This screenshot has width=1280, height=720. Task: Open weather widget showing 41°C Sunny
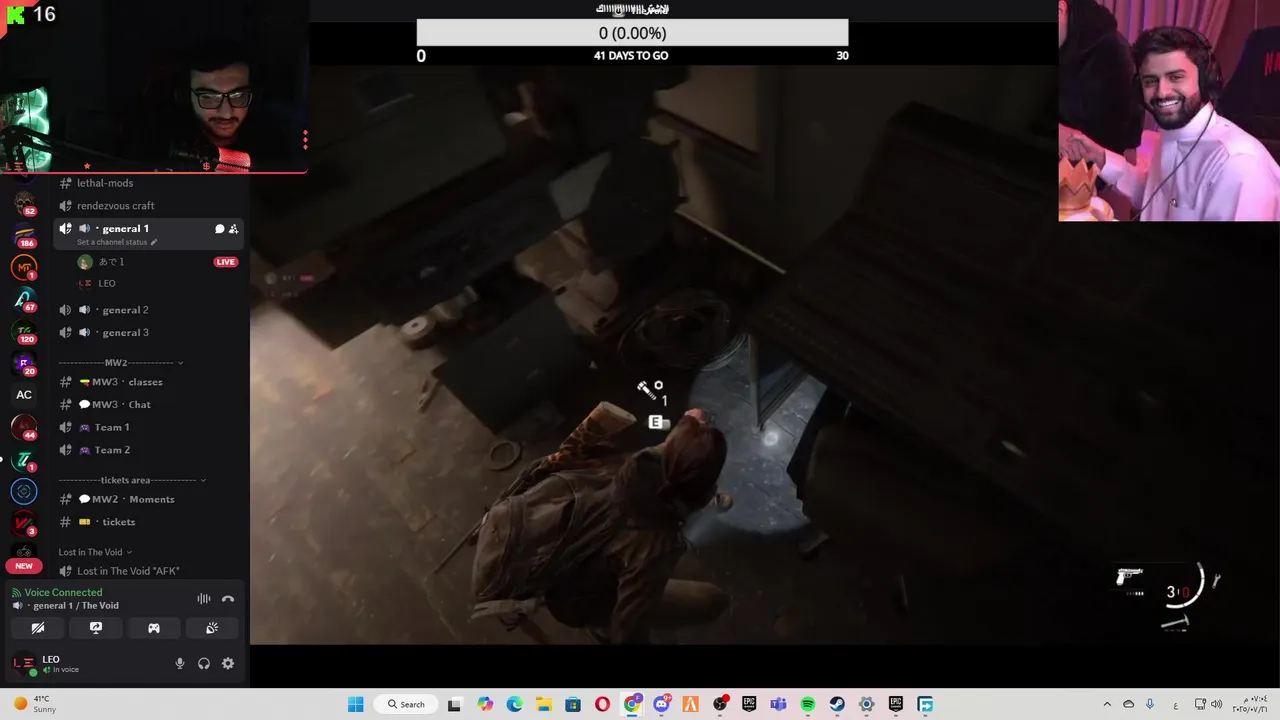point(34,704)
